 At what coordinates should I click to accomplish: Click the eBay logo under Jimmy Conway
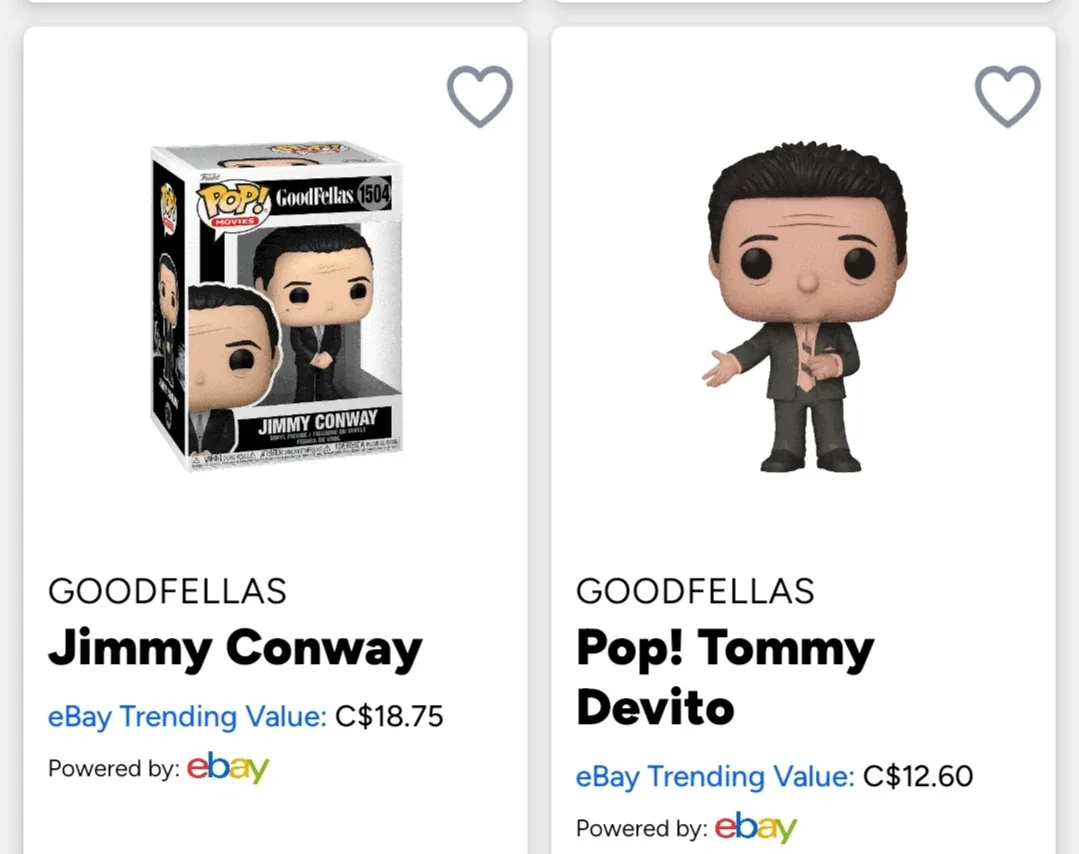coord(228,769)
